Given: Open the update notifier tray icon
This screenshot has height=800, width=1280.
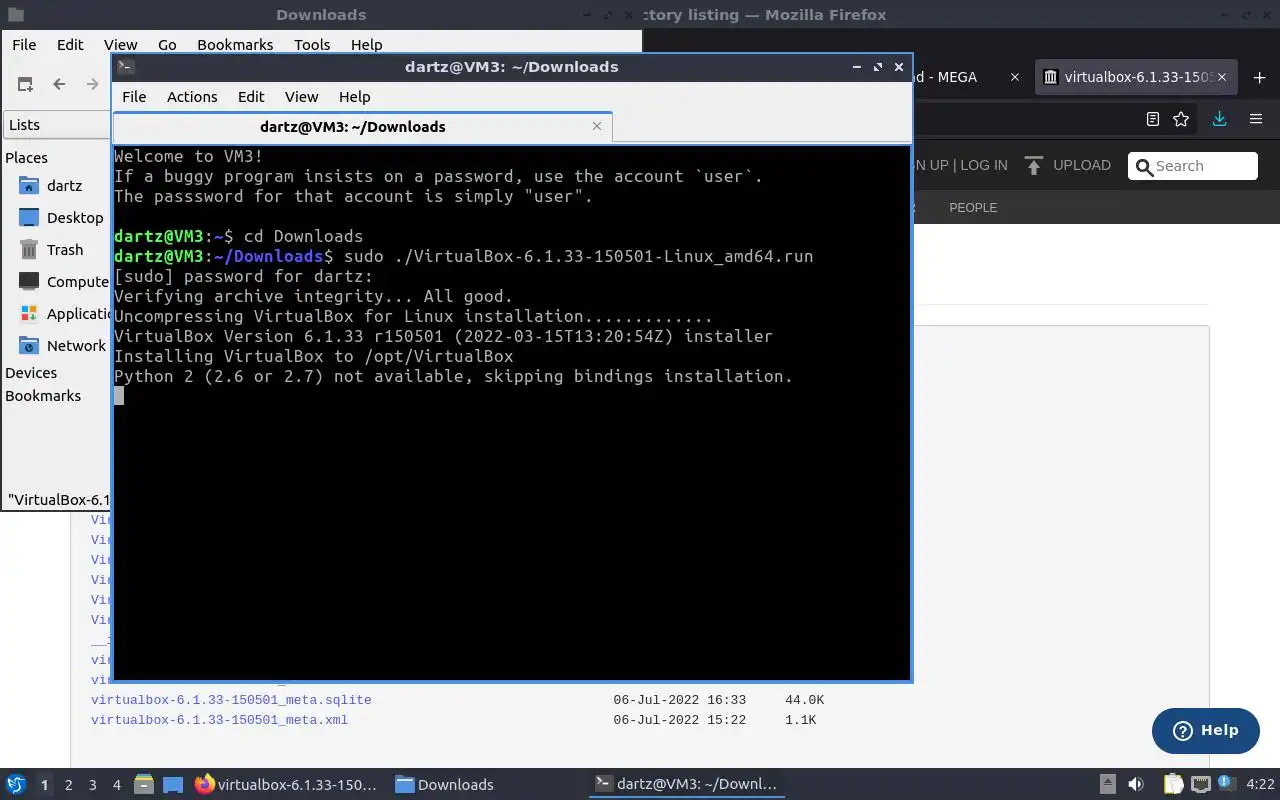Looking at the screenshot, I should tap(1229, 785).
